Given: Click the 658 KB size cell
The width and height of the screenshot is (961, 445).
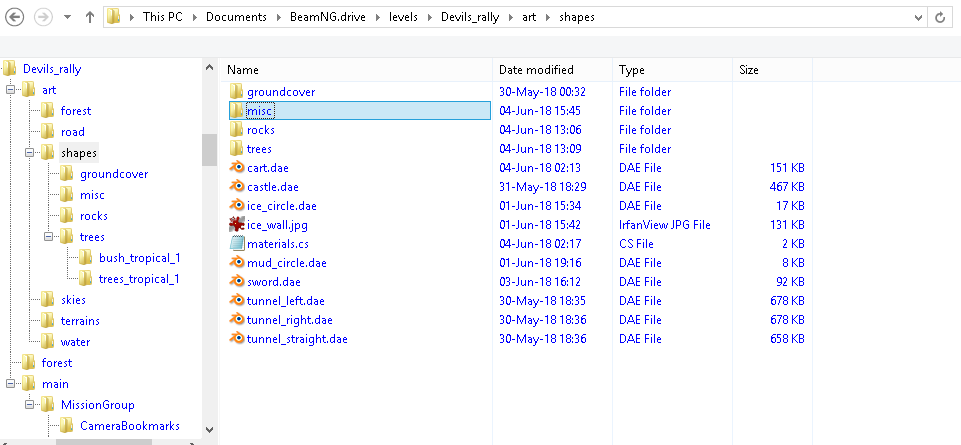Looking at the screenshot, I should pos(787,339).
